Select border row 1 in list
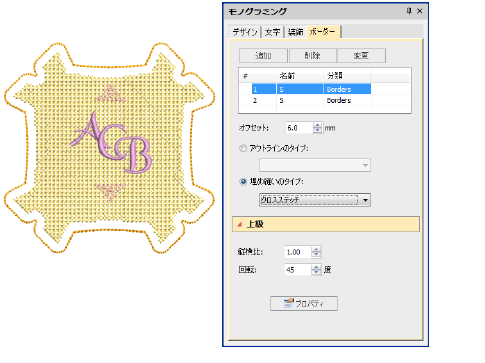The image size is (485, 363). [311, 89]
